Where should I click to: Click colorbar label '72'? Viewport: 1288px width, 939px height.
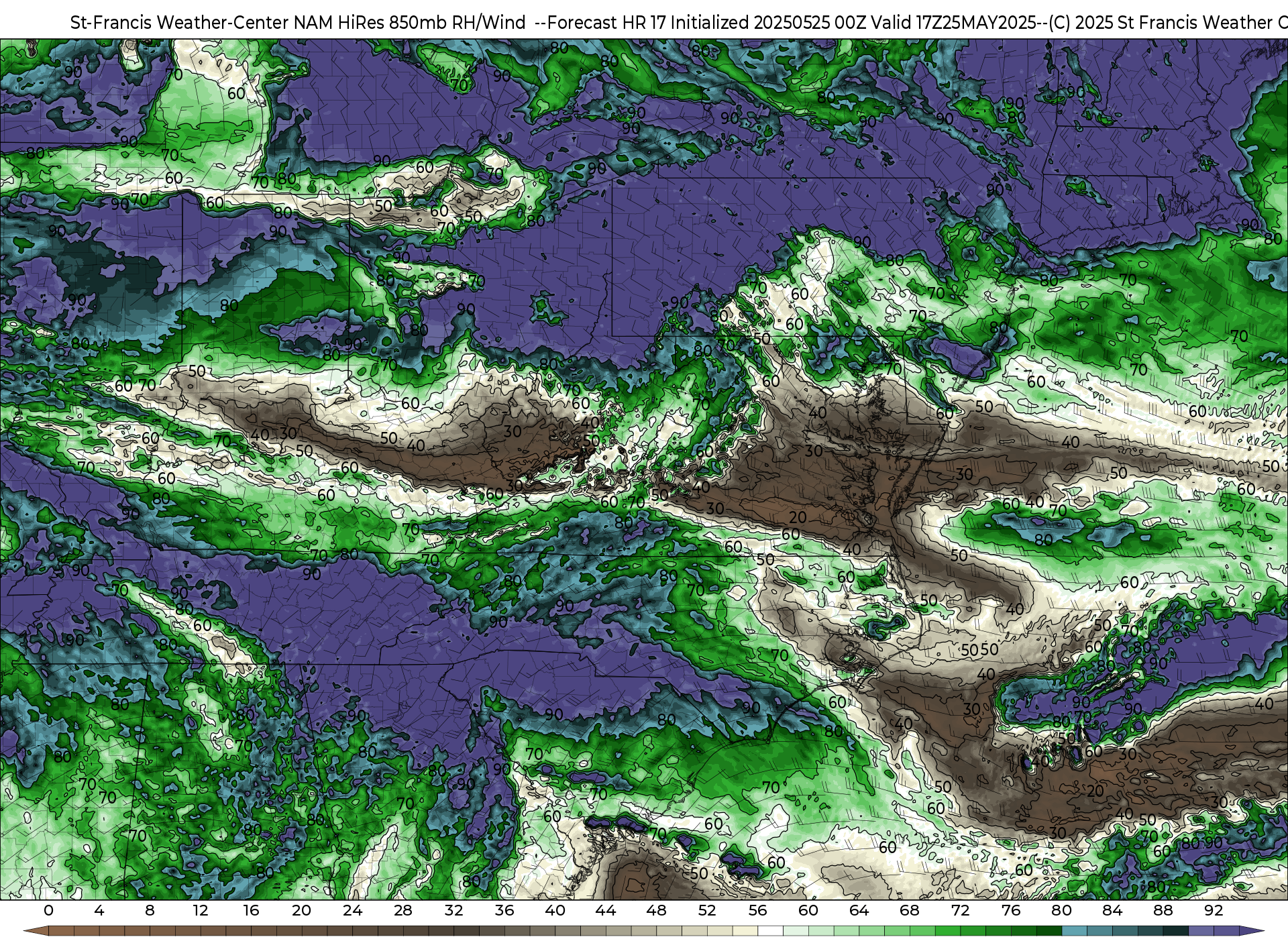click(960, 910)
